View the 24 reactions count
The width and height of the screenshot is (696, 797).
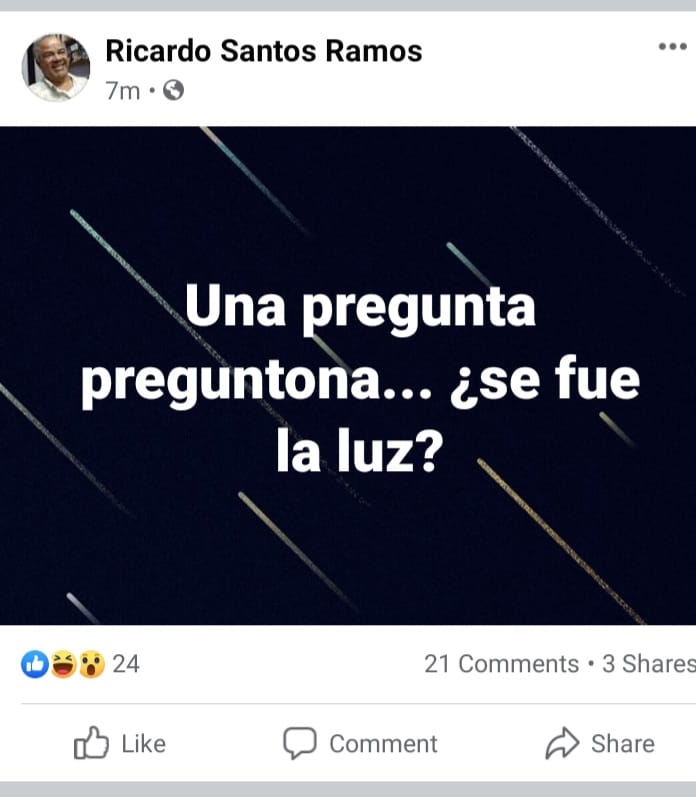pyautogui.click(x=126, y=664)
